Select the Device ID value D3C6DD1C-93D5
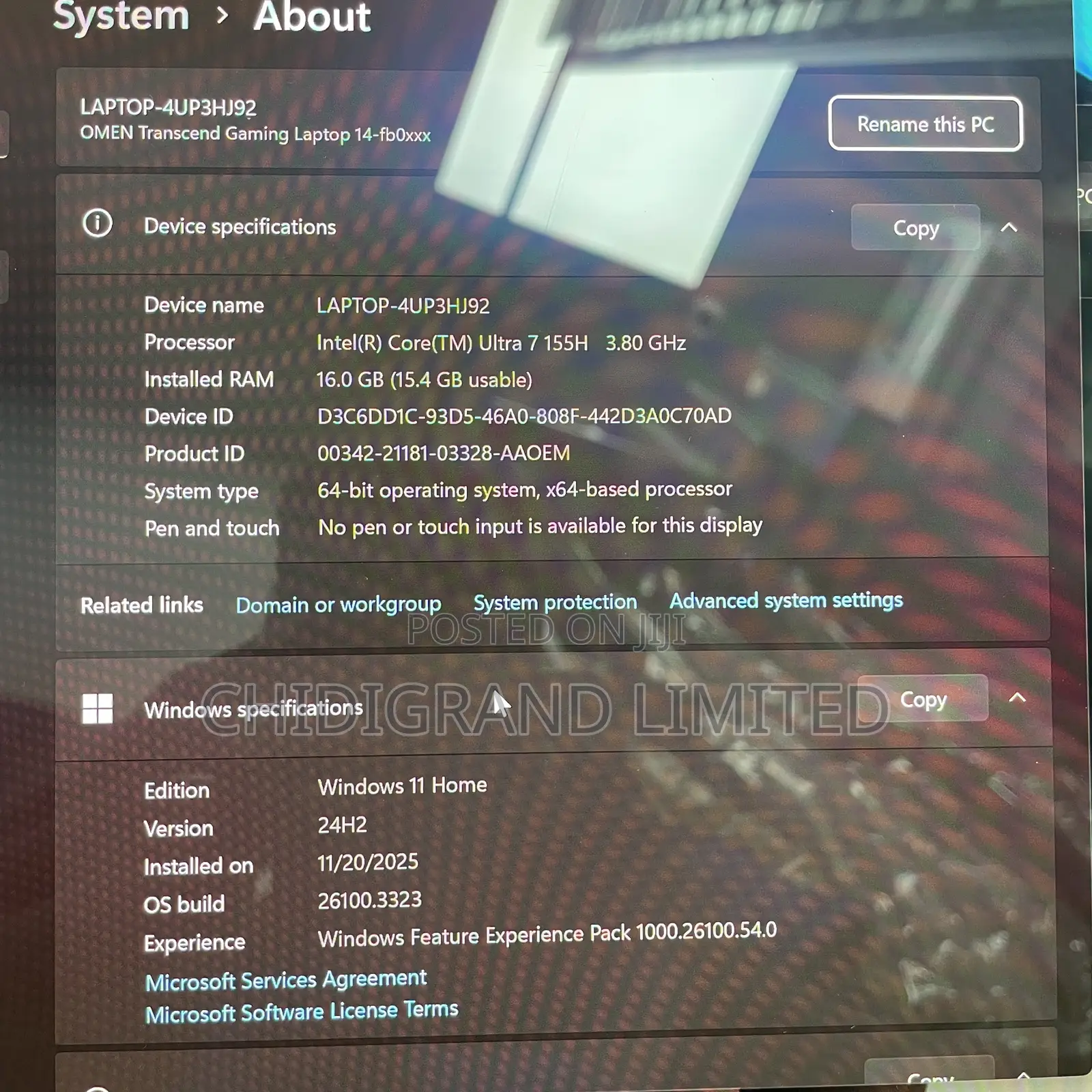This screenshot has width=1092, height=1092. 524,416
